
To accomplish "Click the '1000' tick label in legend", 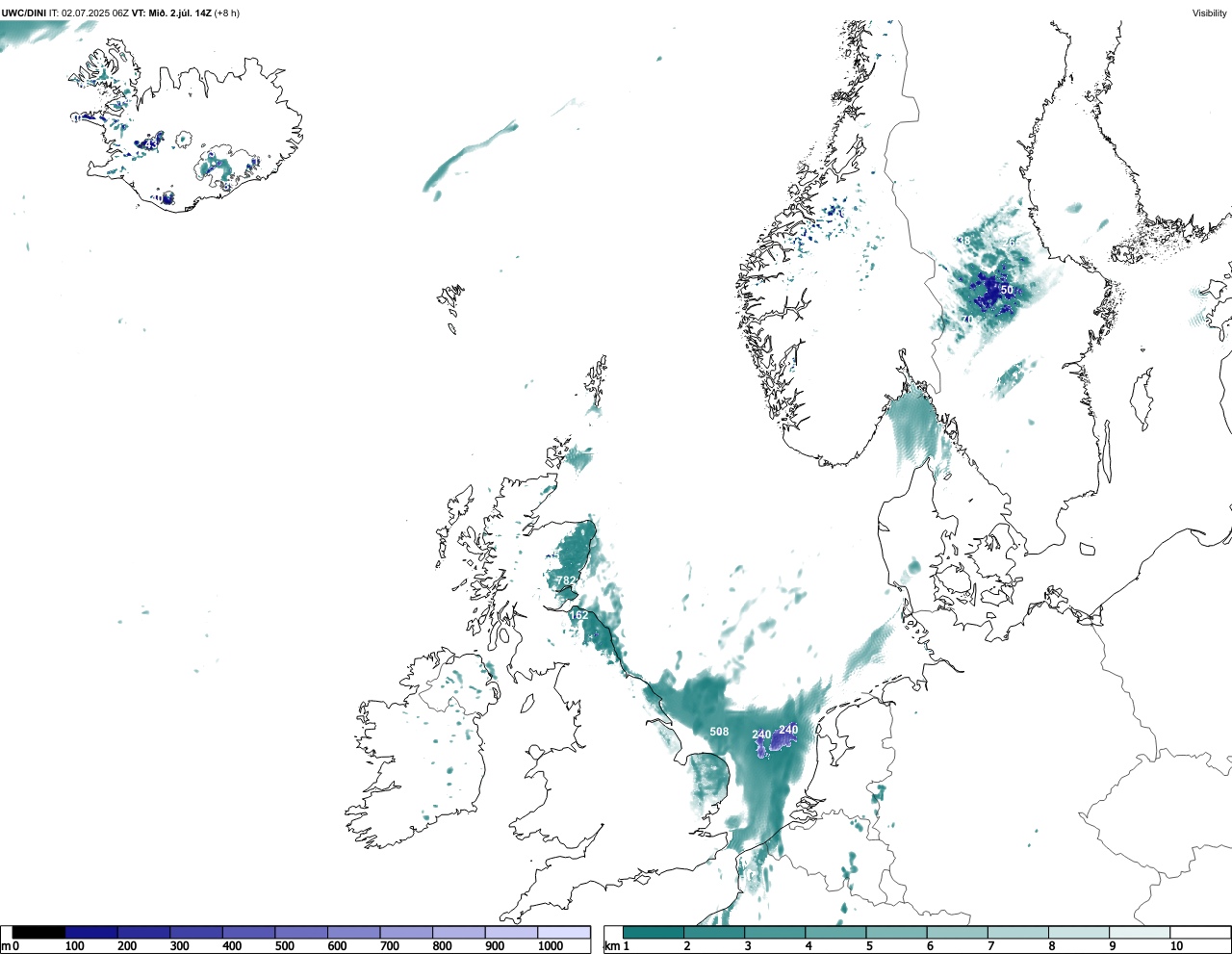I will click(551, 946).
